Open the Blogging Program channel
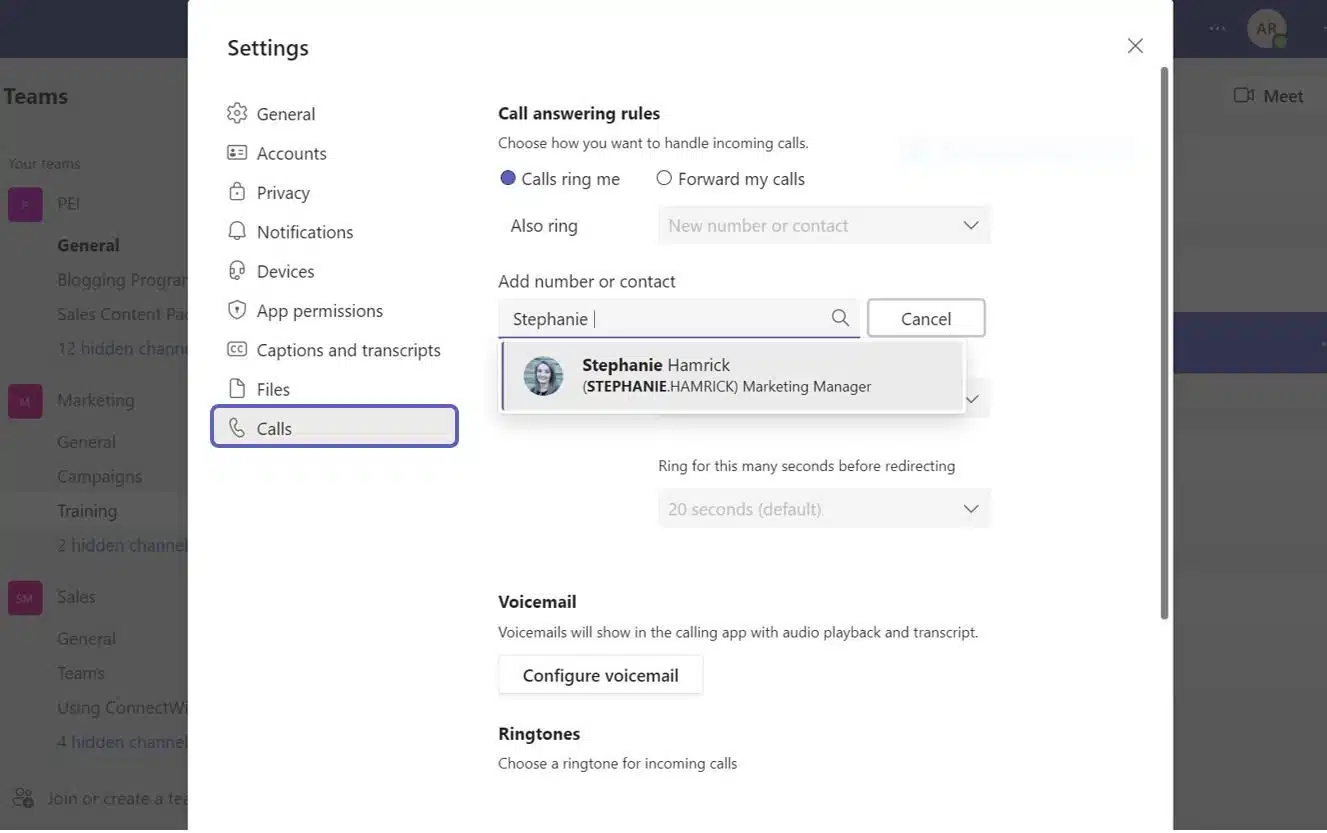Viewport: 1327px width, 833px height. point(122,279)
